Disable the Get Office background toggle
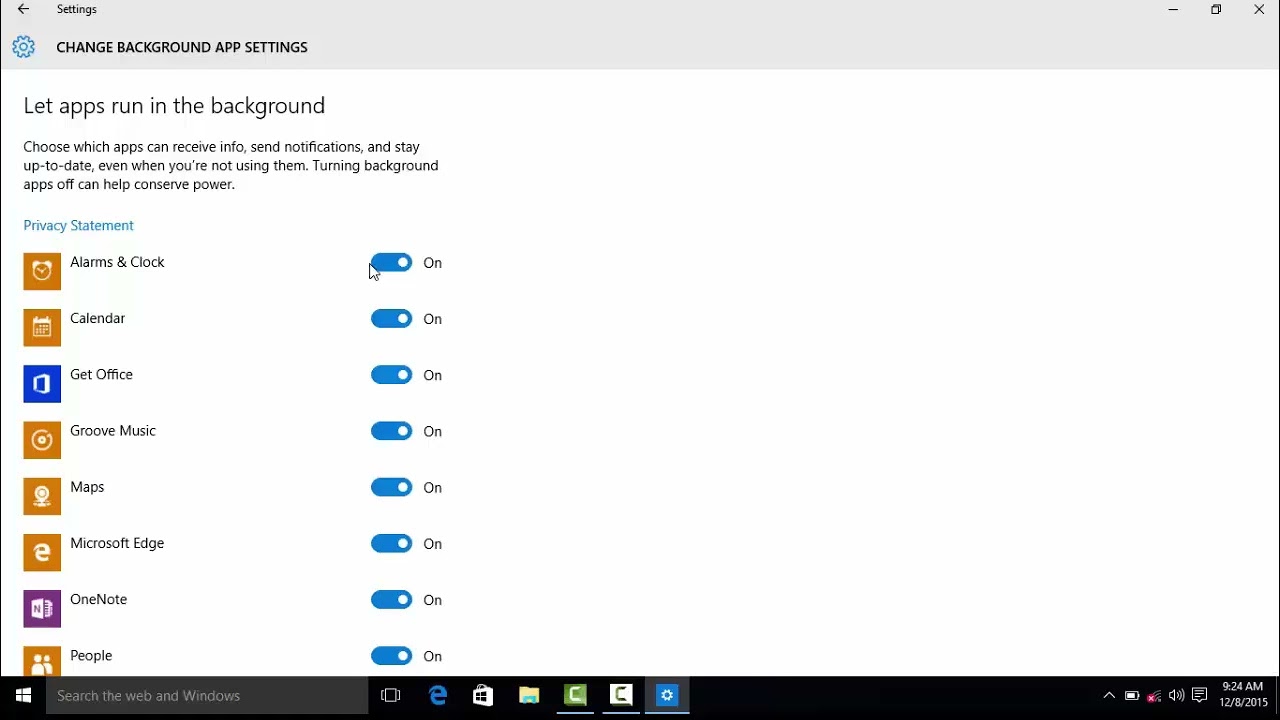The height and width of the screenshot is (720, 1280). tap(391, 375)
